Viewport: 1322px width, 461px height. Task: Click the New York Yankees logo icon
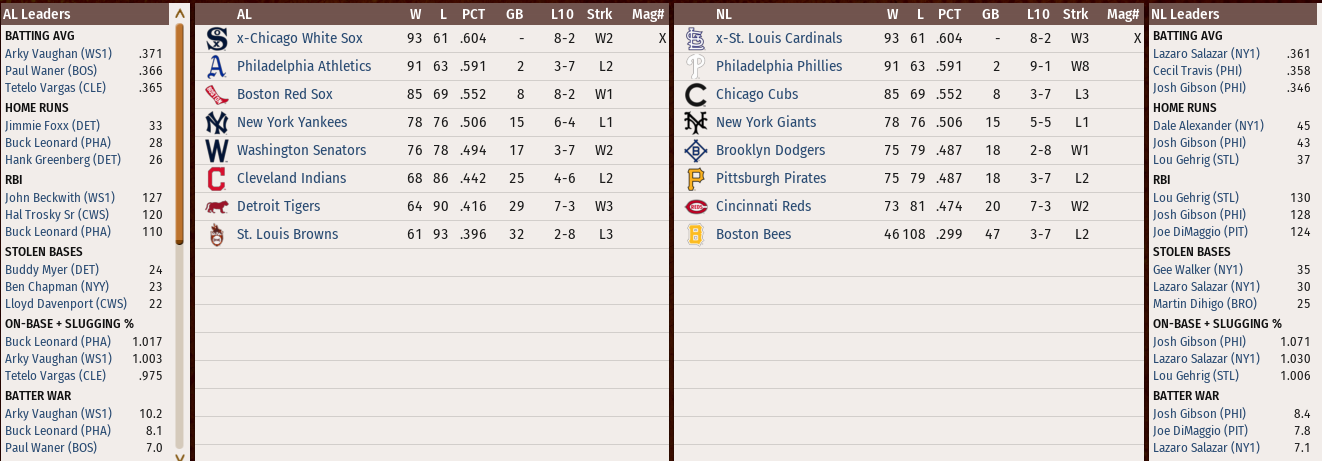click(x=216, y=123)
